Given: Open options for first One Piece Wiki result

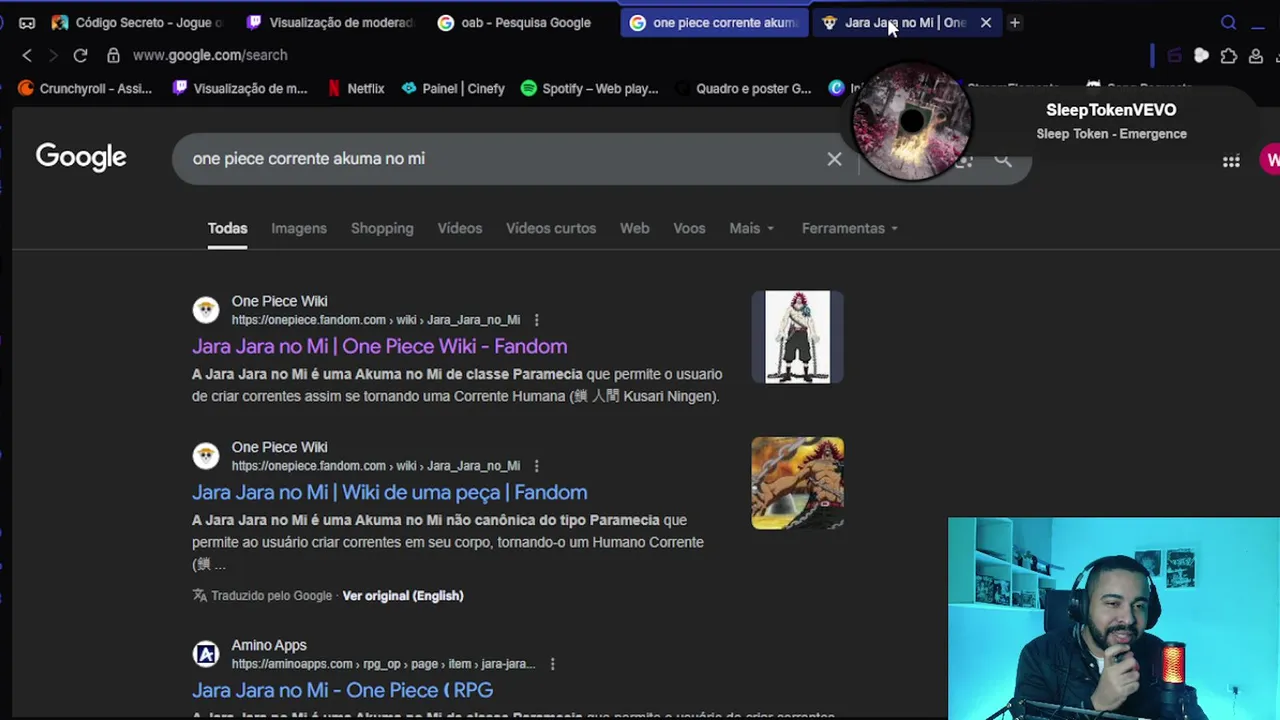Looking at the screenshot, I should (536, 320).
